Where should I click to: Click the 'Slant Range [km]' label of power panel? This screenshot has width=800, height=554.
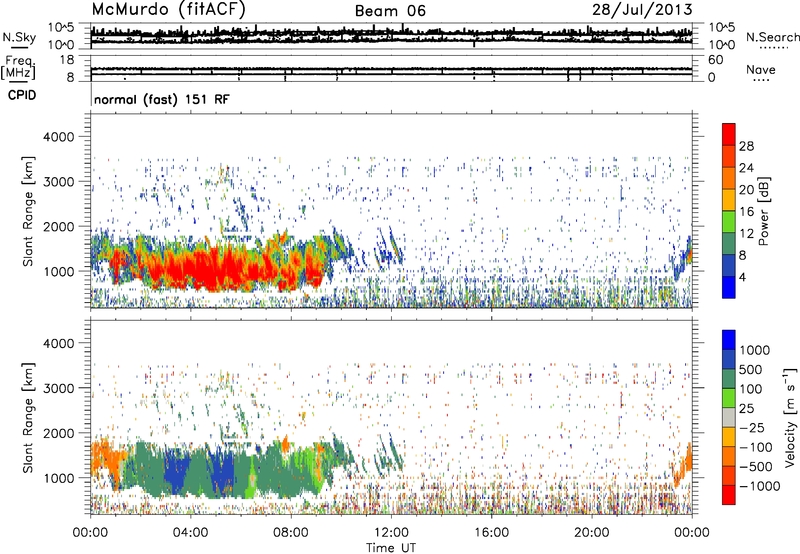pos(28,211)
